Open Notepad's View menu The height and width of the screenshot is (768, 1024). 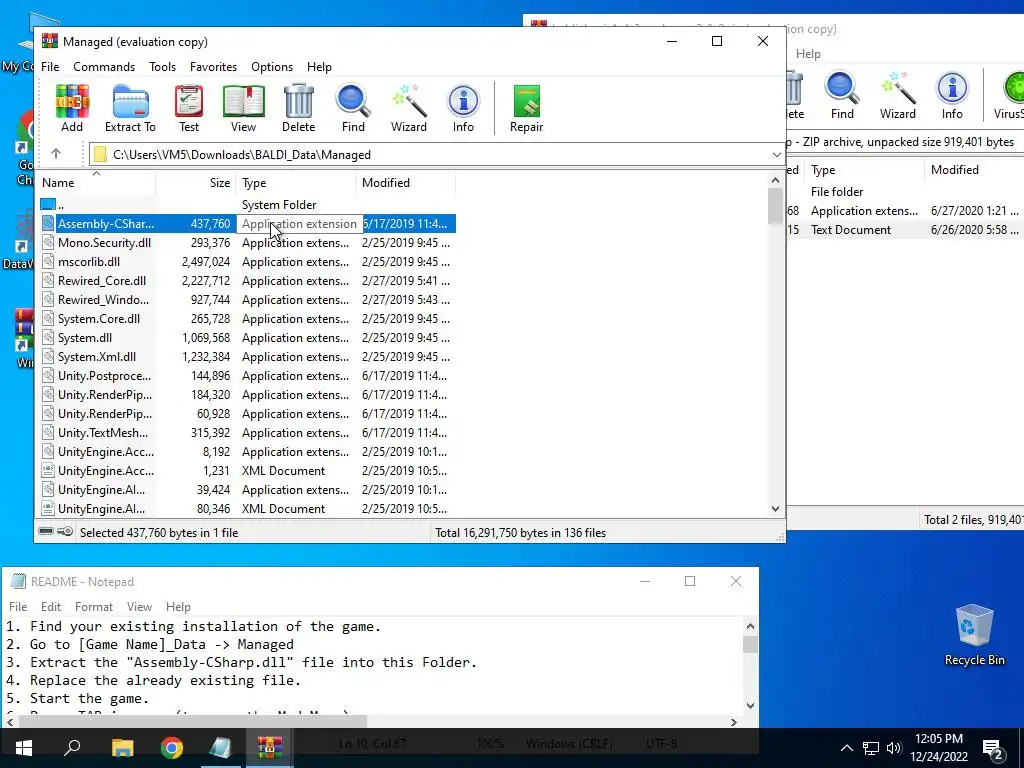(139, 607)
